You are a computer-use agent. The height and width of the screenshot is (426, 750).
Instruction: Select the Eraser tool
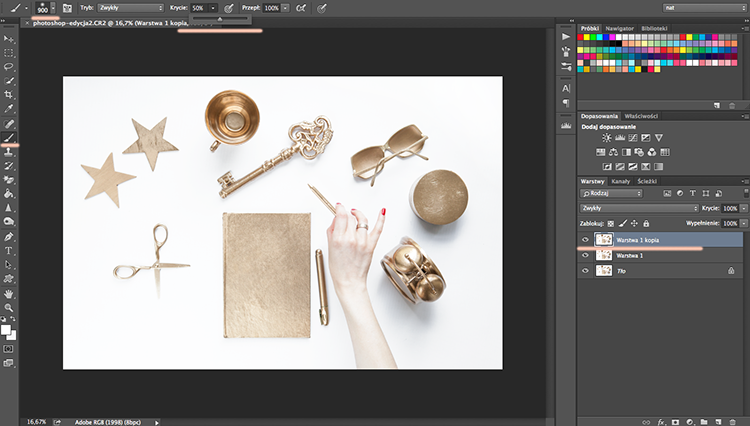pos(9,180)
